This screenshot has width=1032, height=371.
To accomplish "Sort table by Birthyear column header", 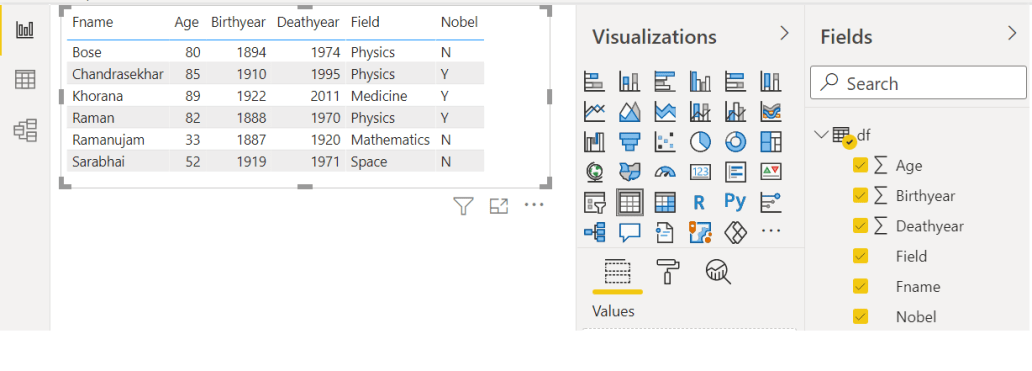I will tap(238, 22).
